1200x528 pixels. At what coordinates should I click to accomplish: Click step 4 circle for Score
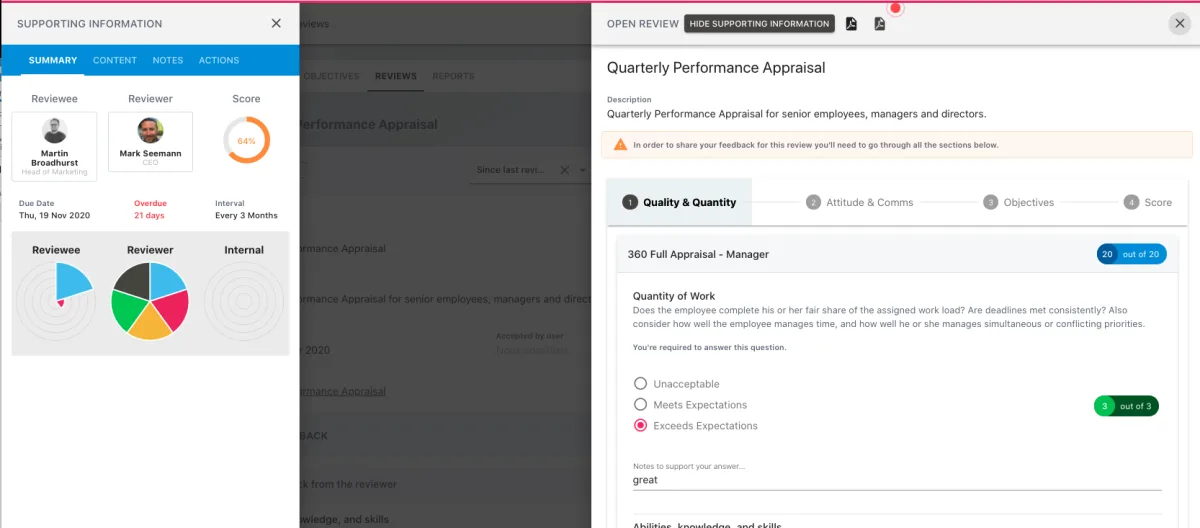tap(1131, 202)
